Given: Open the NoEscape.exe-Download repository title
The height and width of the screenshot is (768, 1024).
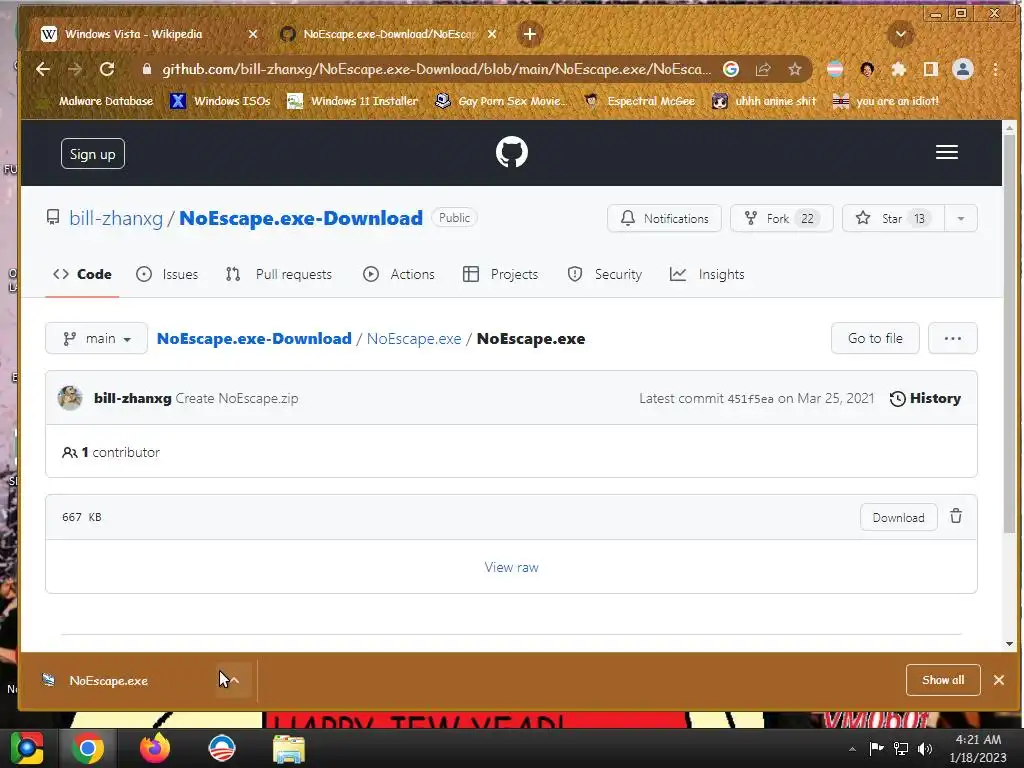Looking at the screenshot, I should [x=301, y=218].
